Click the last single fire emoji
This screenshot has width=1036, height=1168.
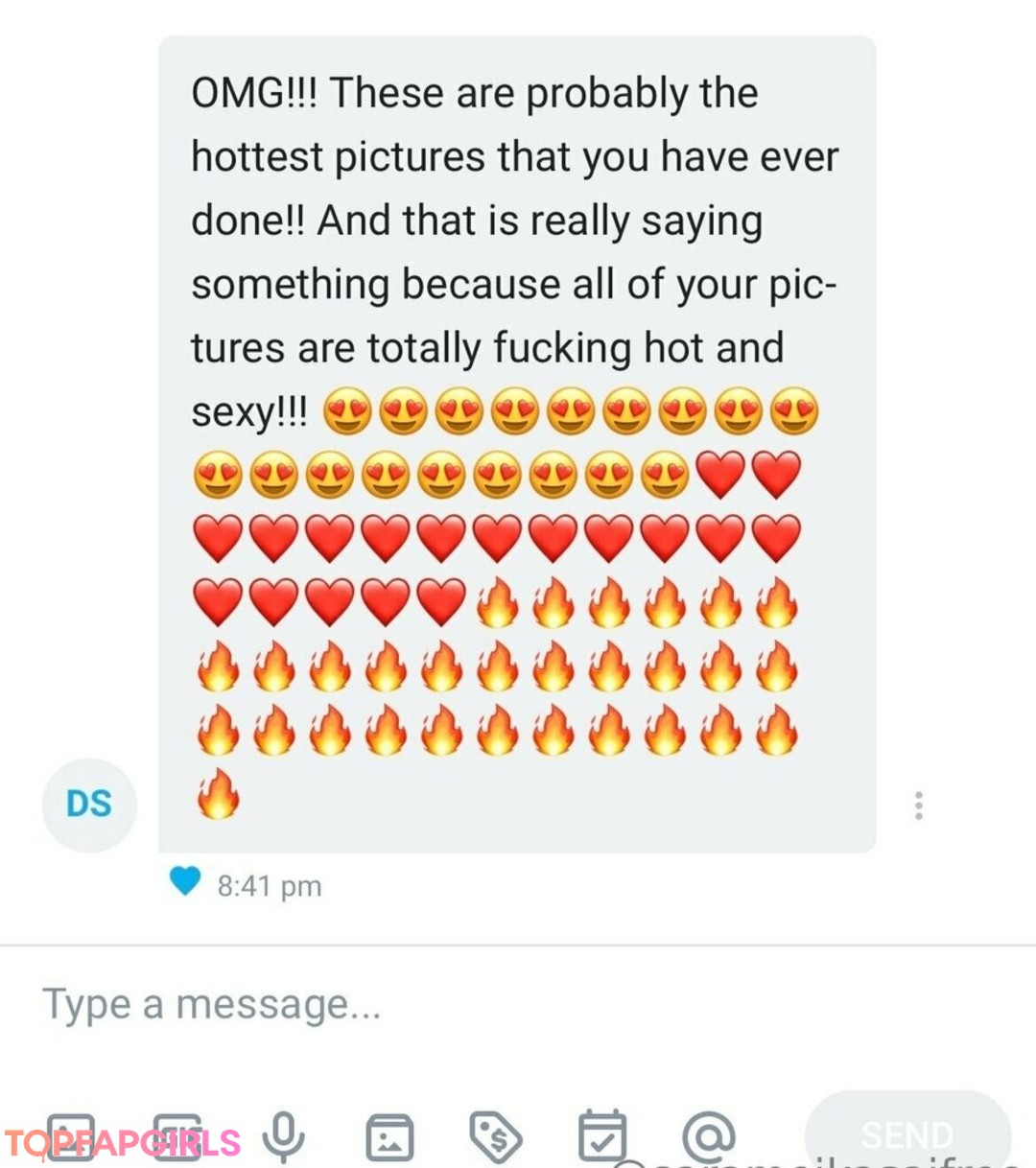[x=219, y=794]
